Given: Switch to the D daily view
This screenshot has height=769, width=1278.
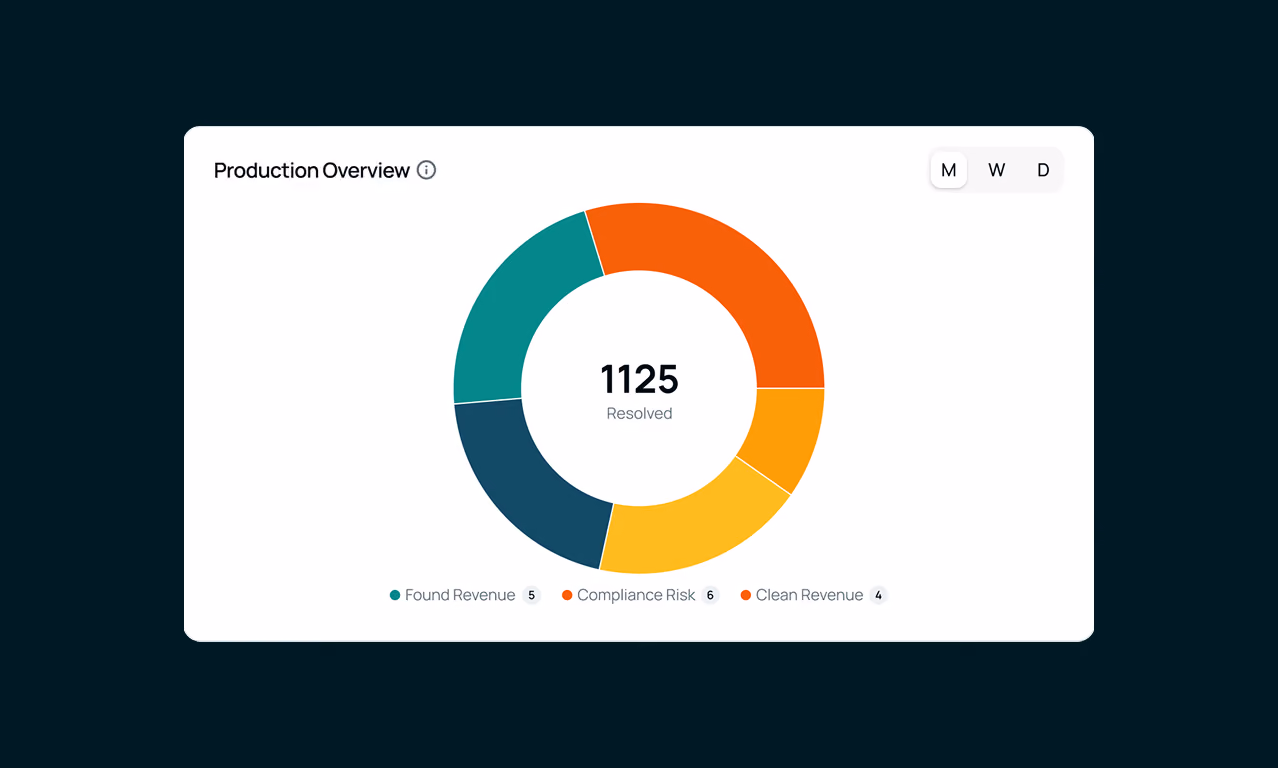Looking at the screenshot, I should pos(1043,170).
